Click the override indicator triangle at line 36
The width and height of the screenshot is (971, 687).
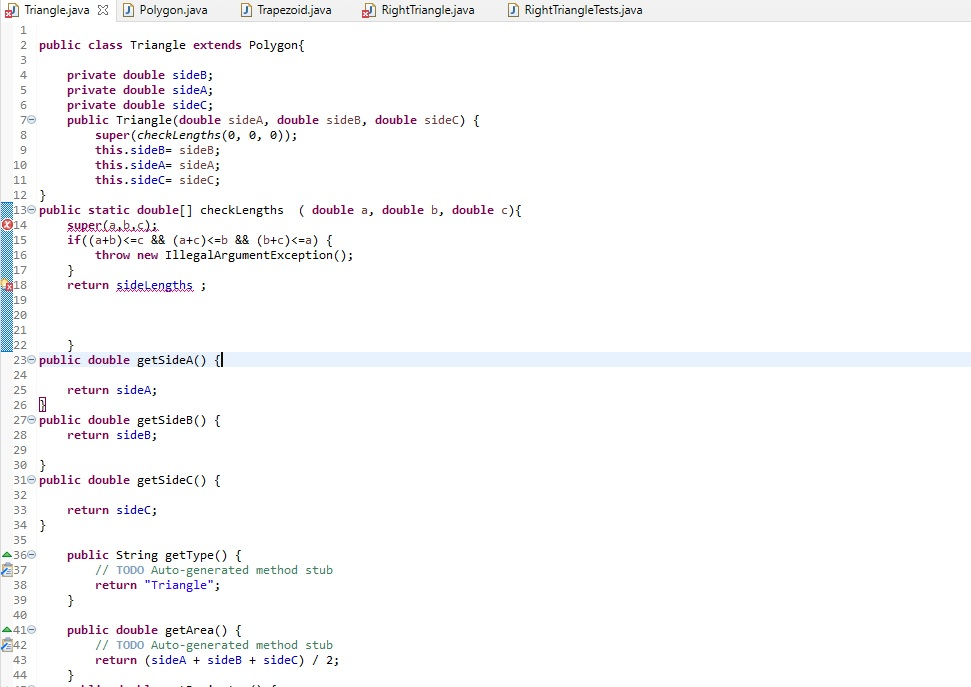coord(5,555)
